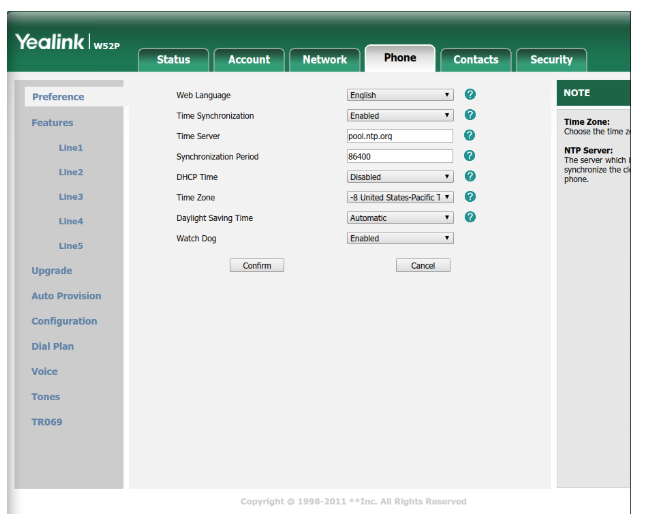Click the Confirm button
This screenshot has height=520, width=645.
click(257, 266)
